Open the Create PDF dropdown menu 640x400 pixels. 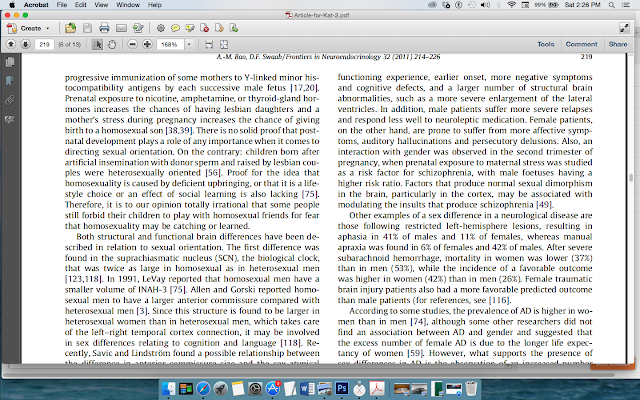pos(28,28)
